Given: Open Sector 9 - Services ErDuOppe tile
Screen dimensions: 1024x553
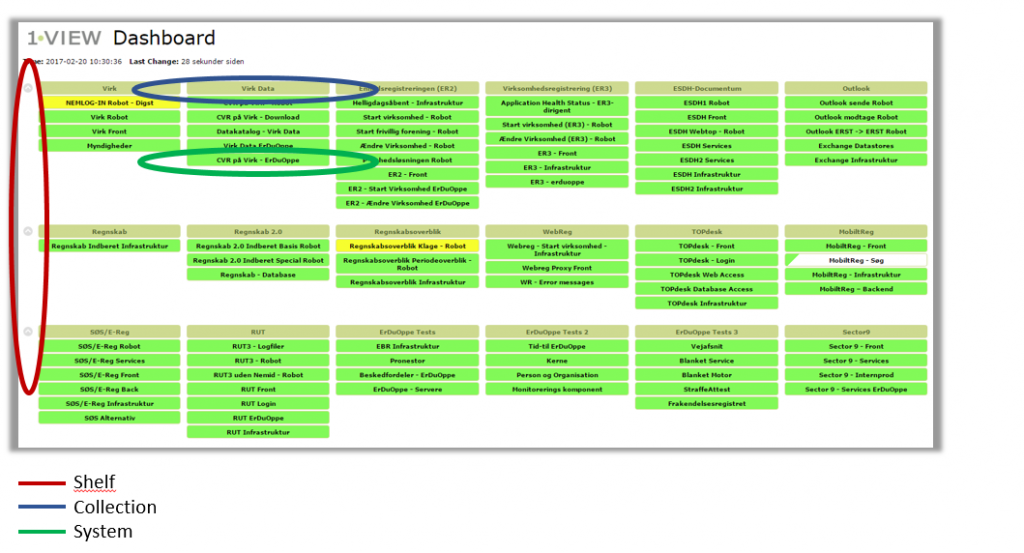Looking at the screenshot, I should (856, 389).
